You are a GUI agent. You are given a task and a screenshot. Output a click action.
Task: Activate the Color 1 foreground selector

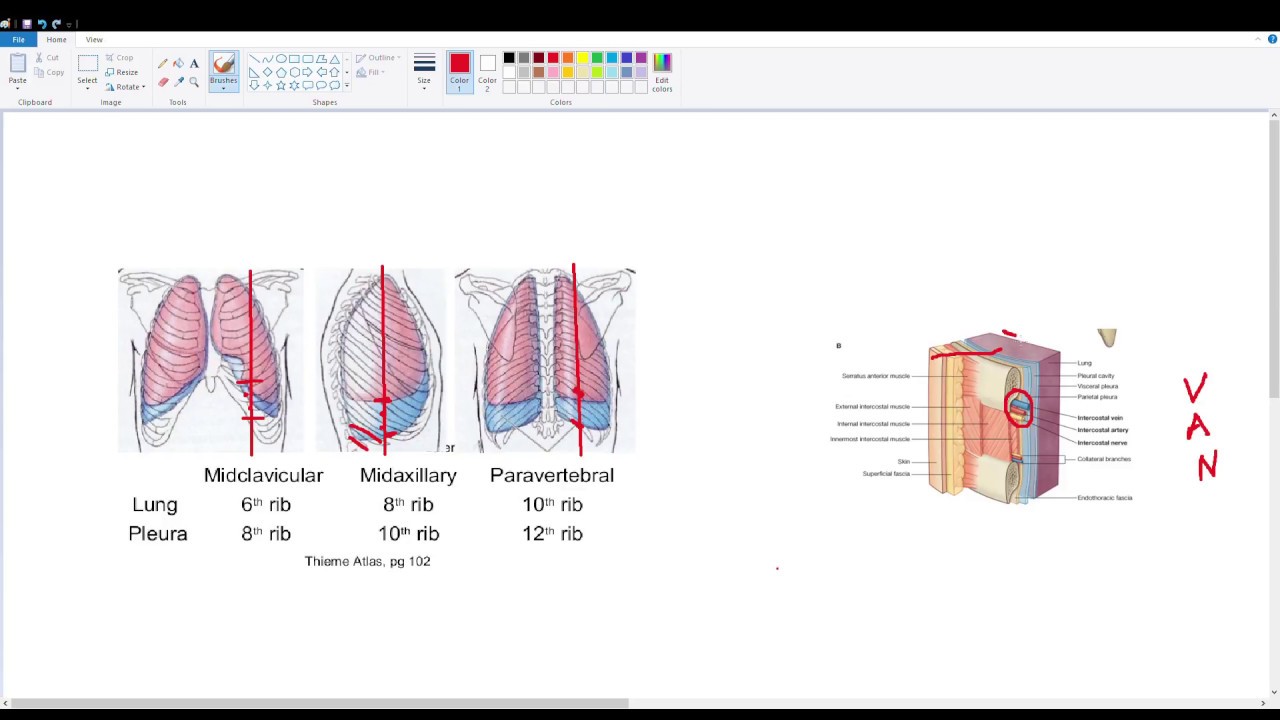[459, 73]
